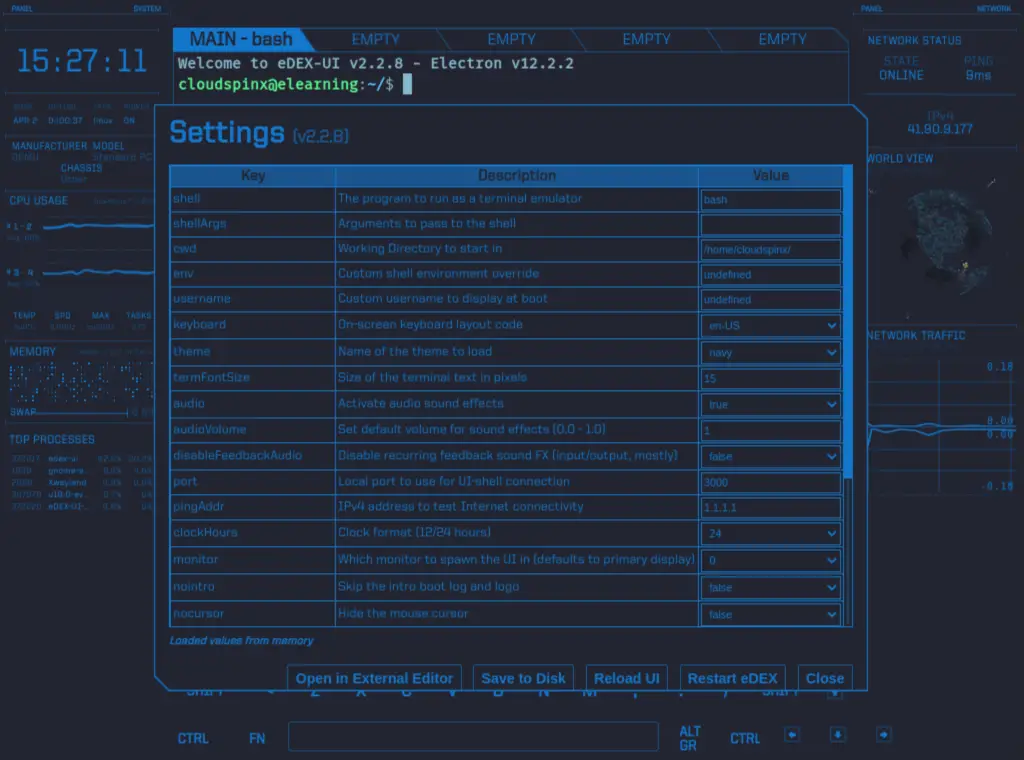Open the clockHours format dropdown
Screen dimensions: 1024x760
click(x=769, y=533)
